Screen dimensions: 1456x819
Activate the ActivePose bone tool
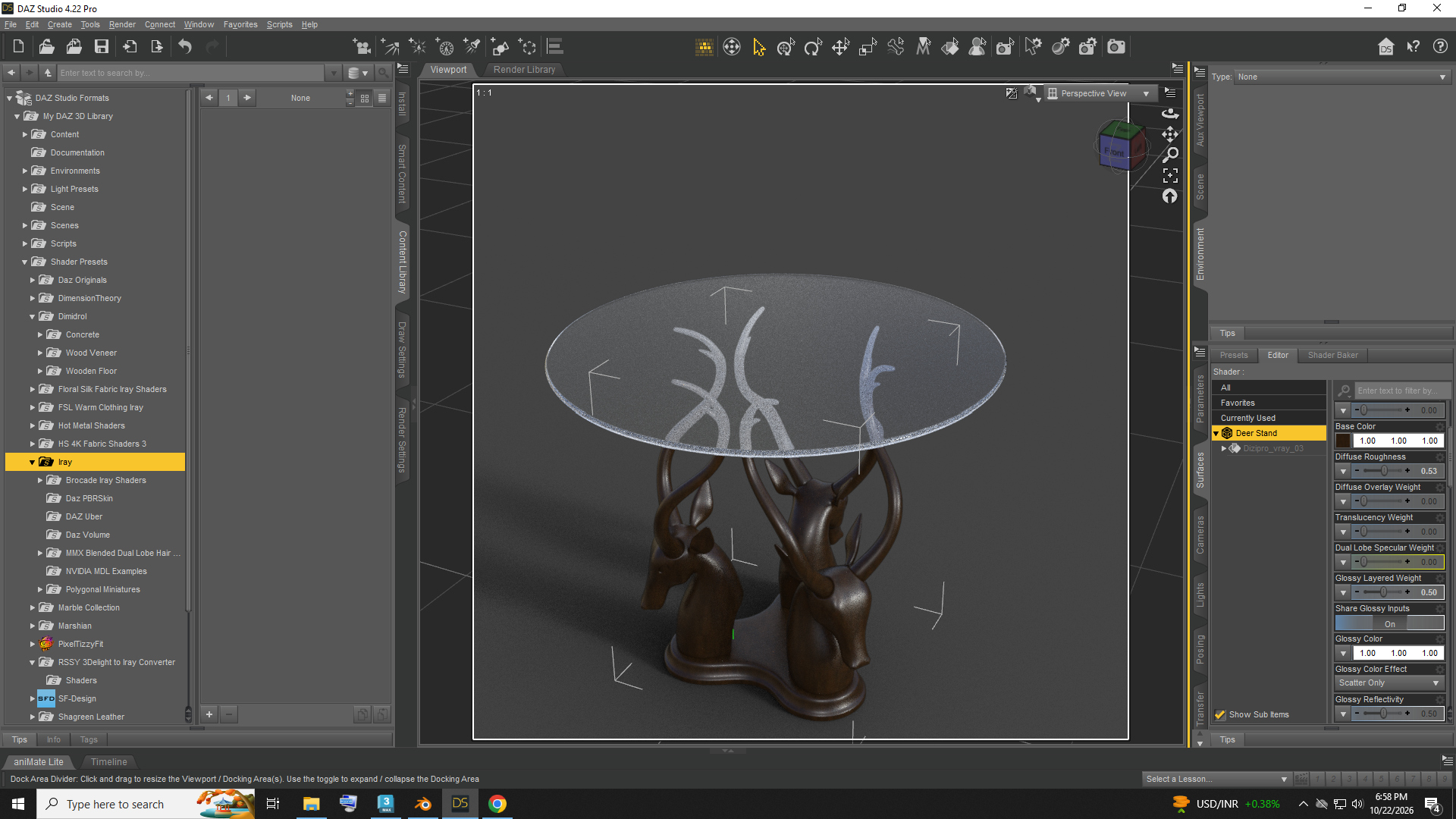(x=896, y=47)
